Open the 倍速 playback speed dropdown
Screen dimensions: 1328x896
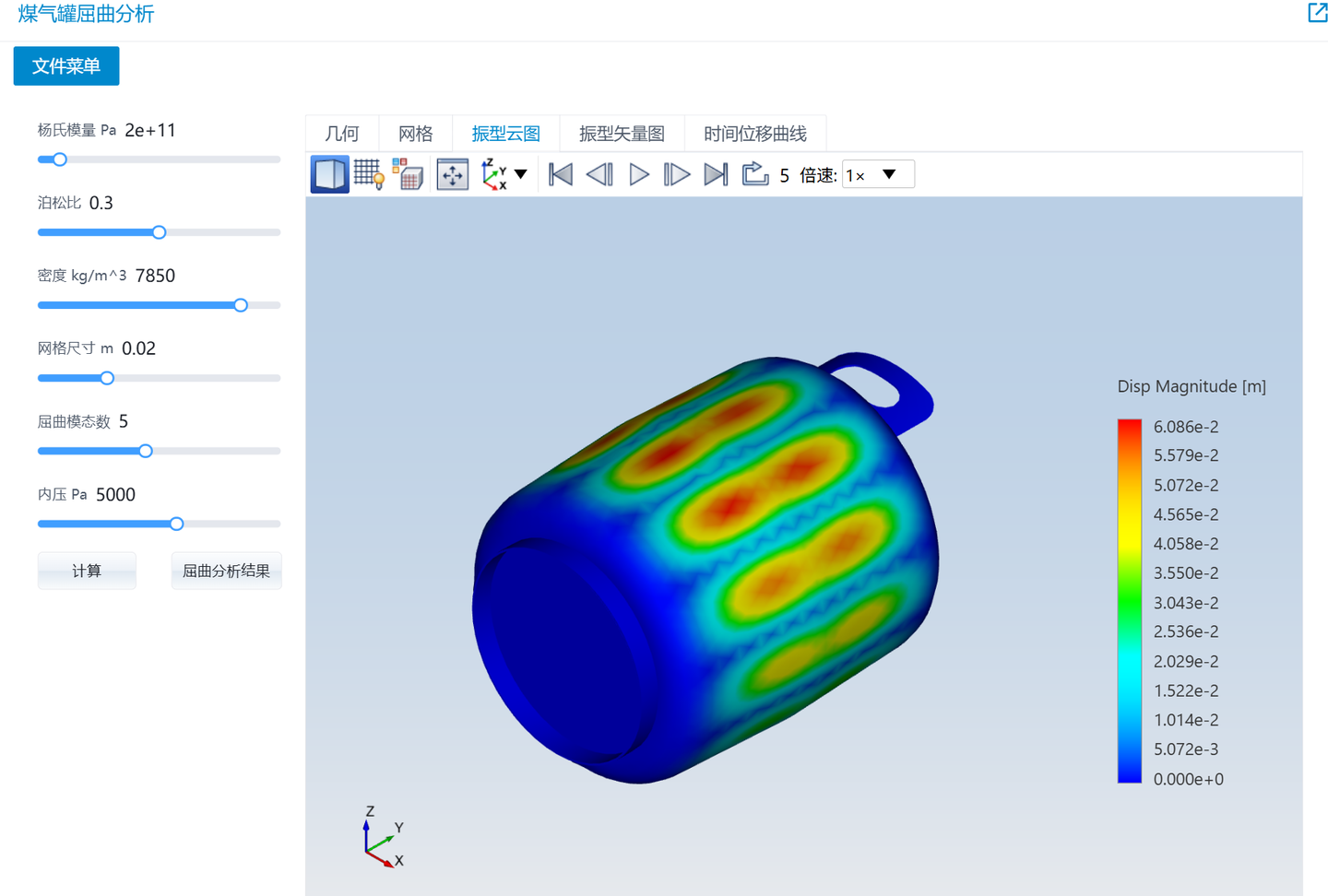(878, 174)
